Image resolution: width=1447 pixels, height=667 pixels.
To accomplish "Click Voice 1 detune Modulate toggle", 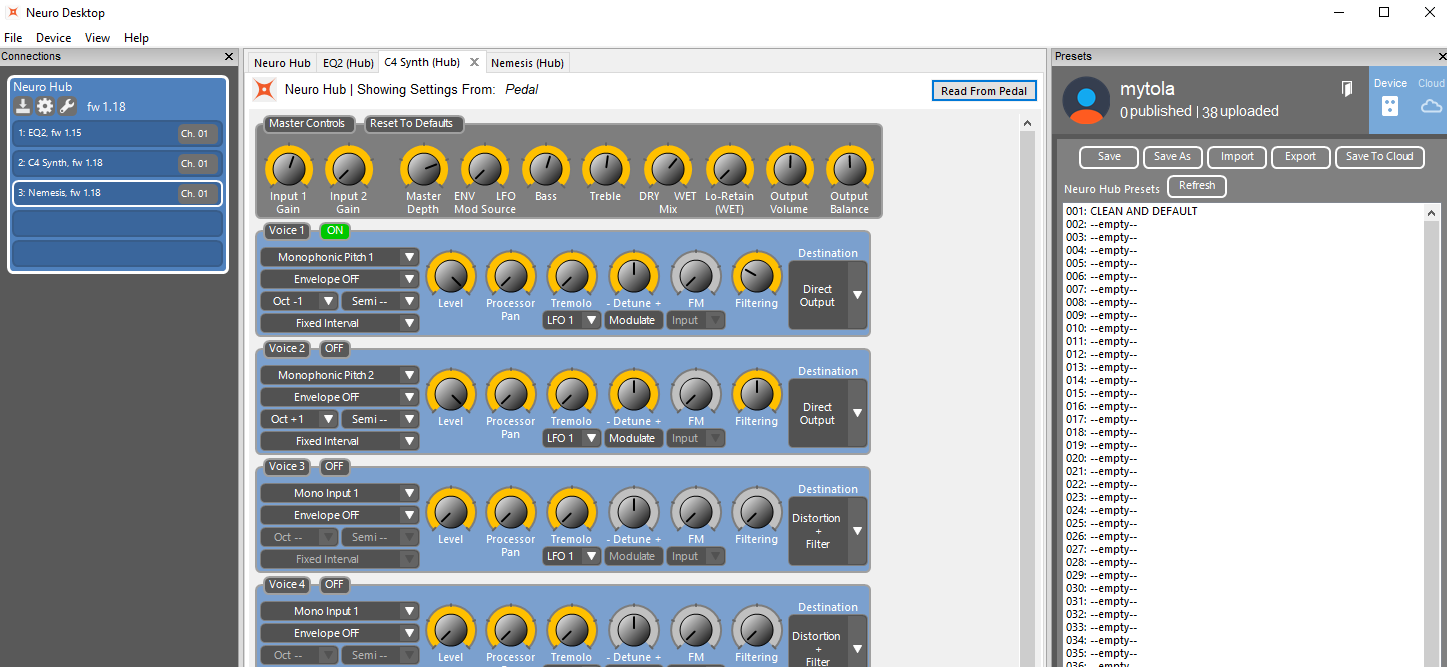I will (632, 320).
